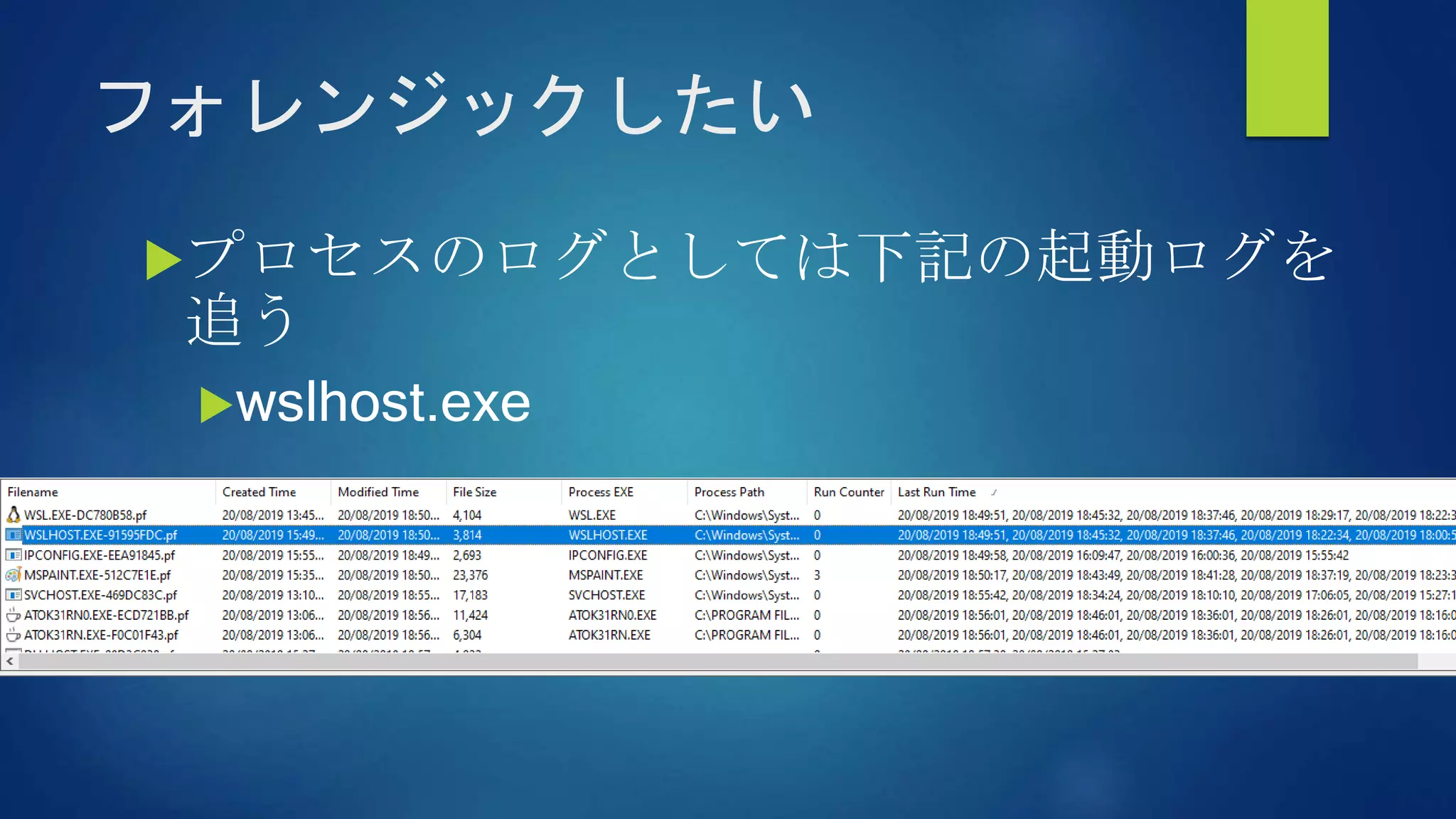Click IPCONFIG created time 20/08/2019 15:55
The width and height of the screenshot is (1456, 819).
click(x=273, y=555)
